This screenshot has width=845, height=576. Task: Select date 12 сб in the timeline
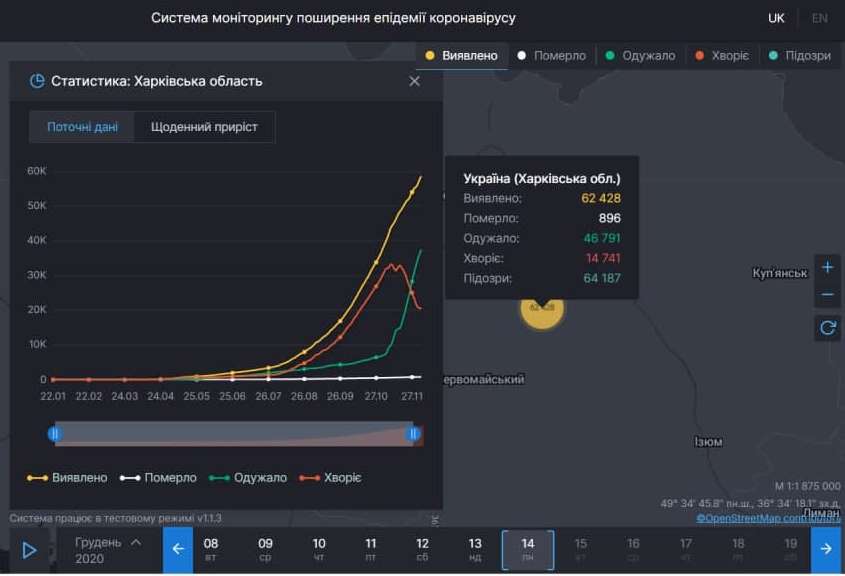click(422, 549)
